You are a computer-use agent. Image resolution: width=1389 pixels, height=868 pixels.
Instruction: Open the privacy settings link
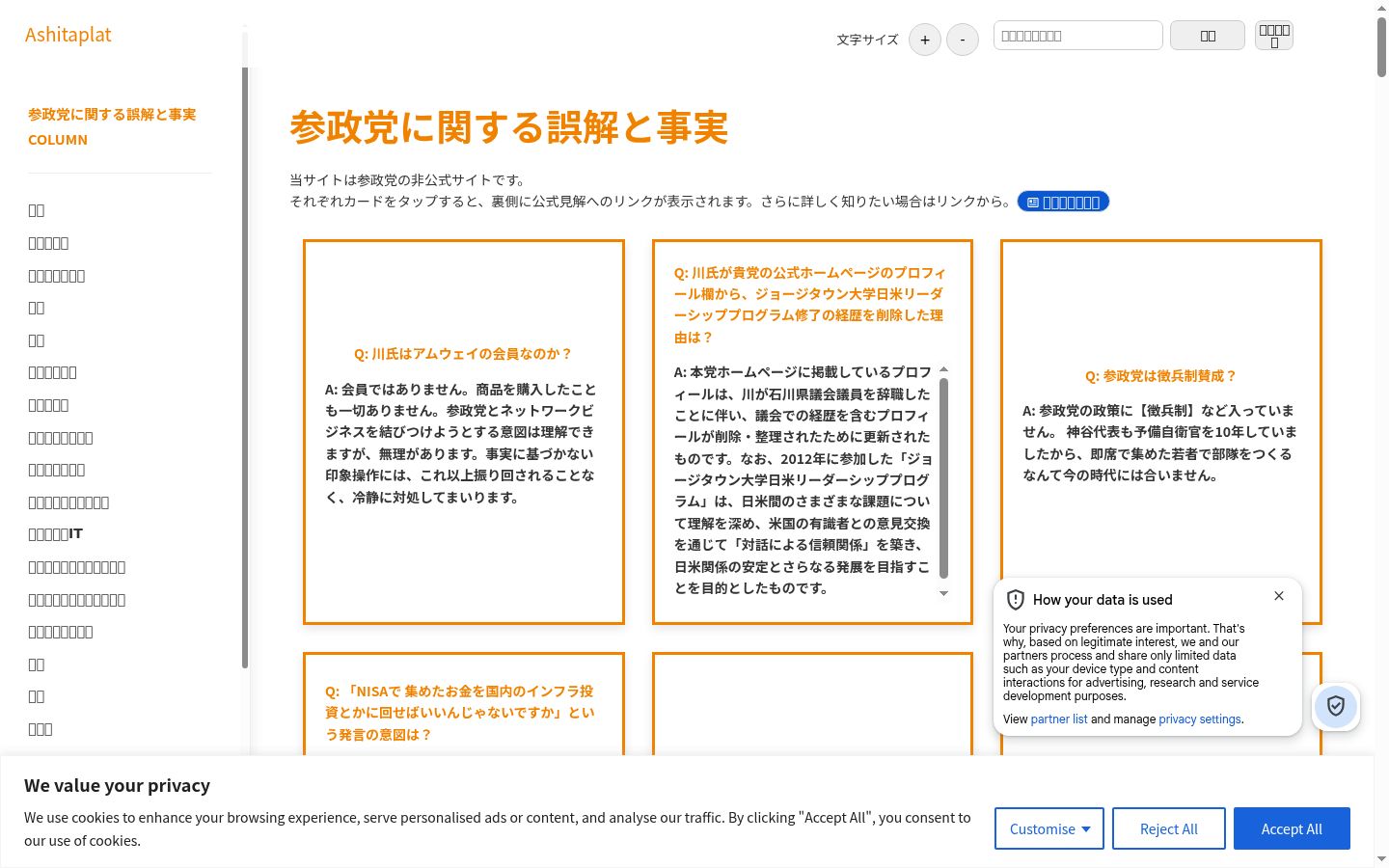pos(1200,719)
